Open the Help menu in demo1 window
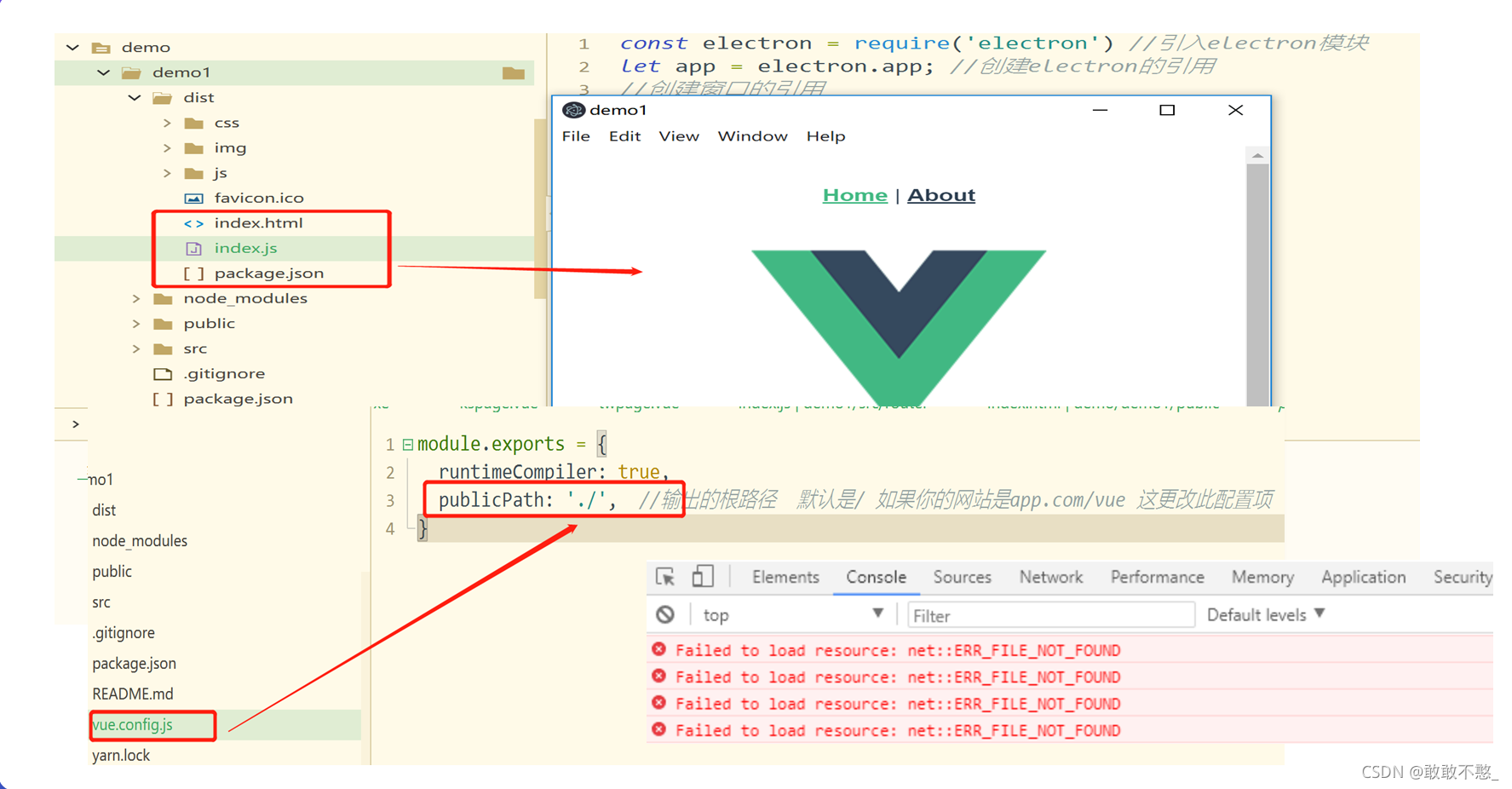1512x789 pixels. coord(825,136)
